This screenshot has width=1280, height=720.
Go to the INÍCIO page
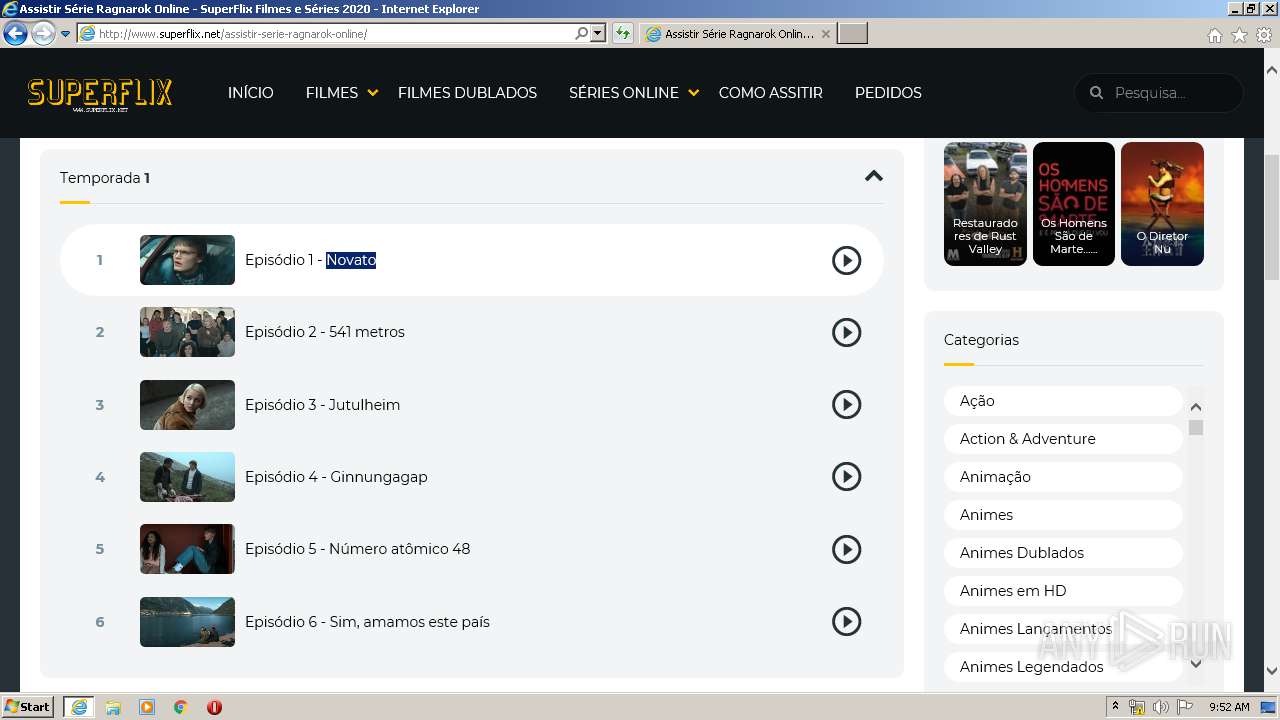250,93
